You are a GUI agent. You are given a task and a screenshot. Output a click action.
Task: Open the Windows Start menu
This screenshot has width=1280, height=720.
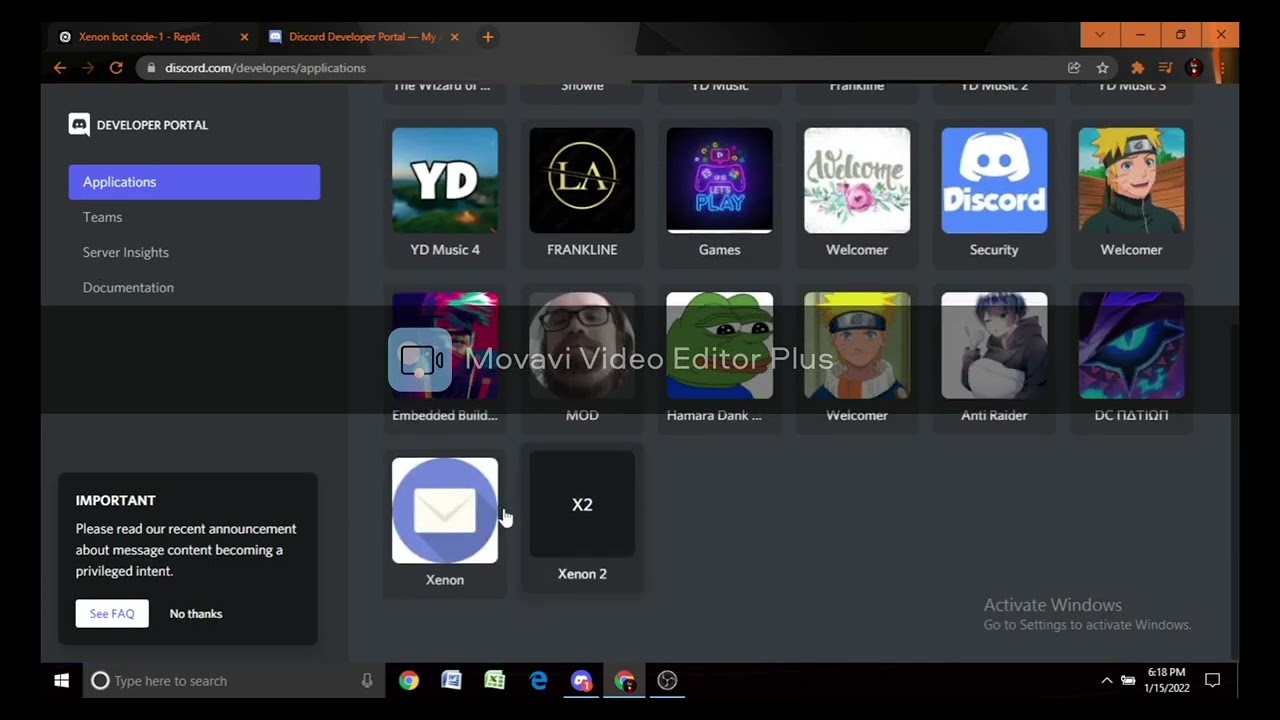point(61,681)
